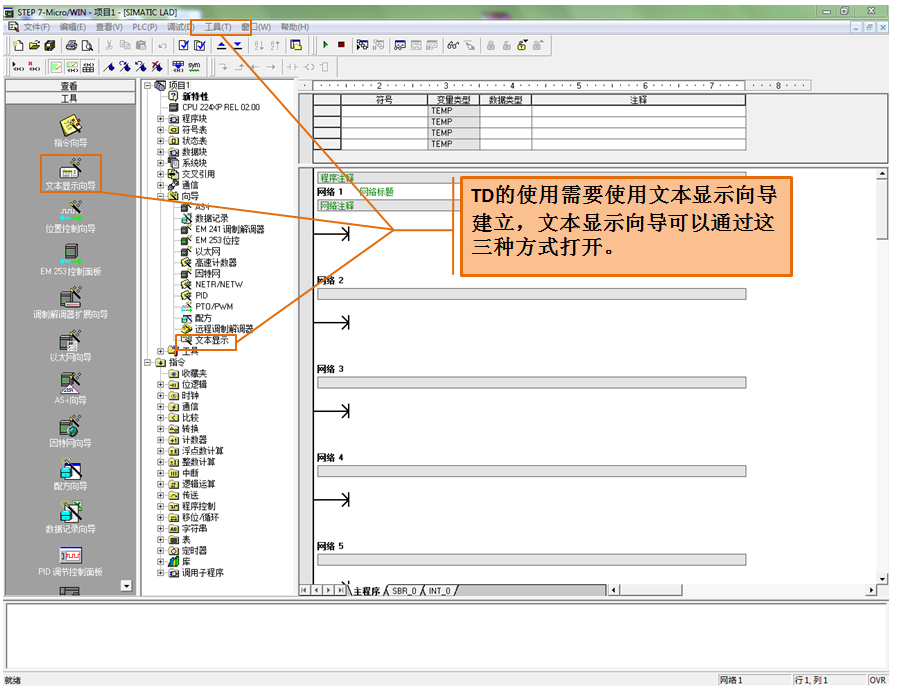
Task: Click the Upload from PLC arrow icon
Action: [222, 46]
